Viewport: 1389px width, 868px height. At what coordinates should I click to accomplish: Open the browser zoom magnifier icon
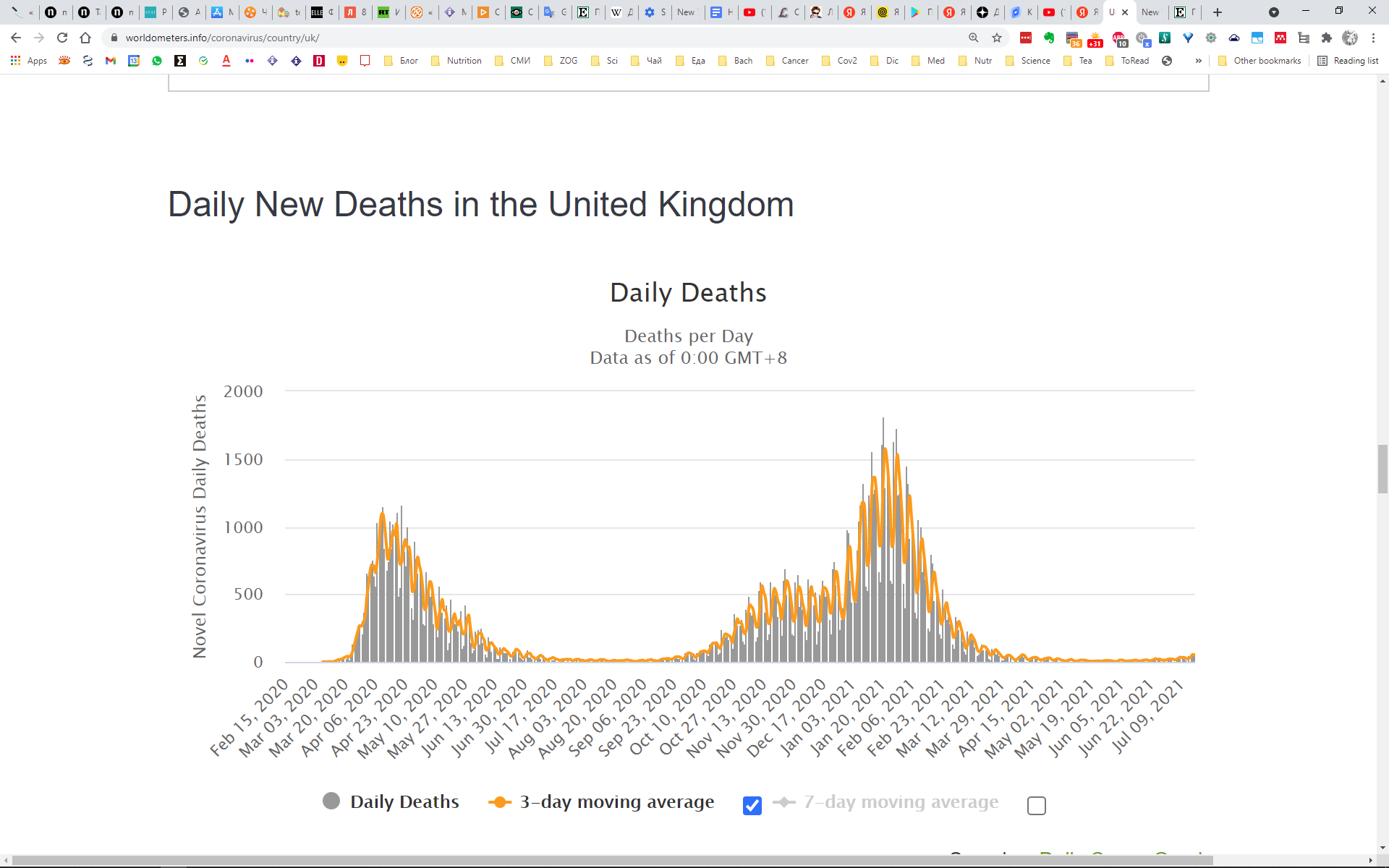[x=974, y=38]
